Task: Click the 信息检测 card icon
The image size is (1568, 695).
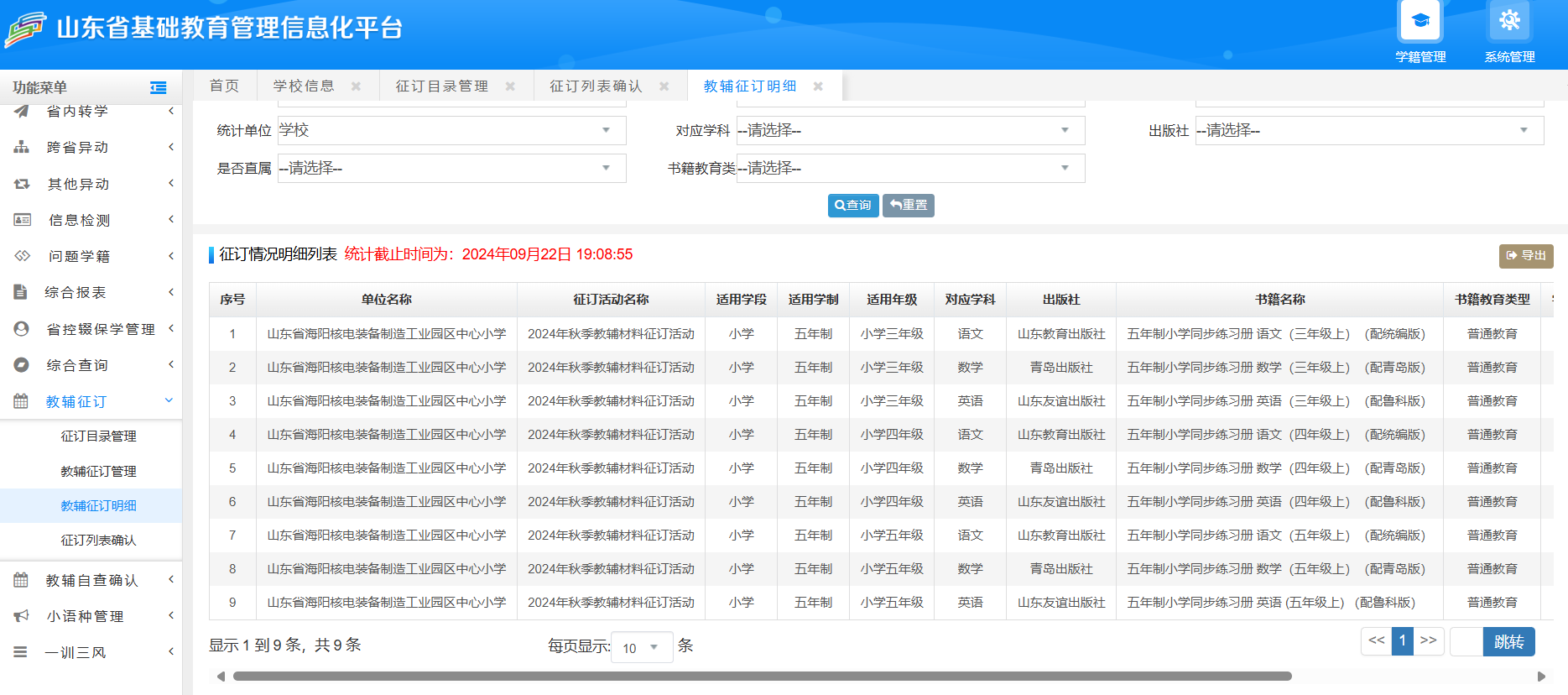Action: click(x=22, y=219)
